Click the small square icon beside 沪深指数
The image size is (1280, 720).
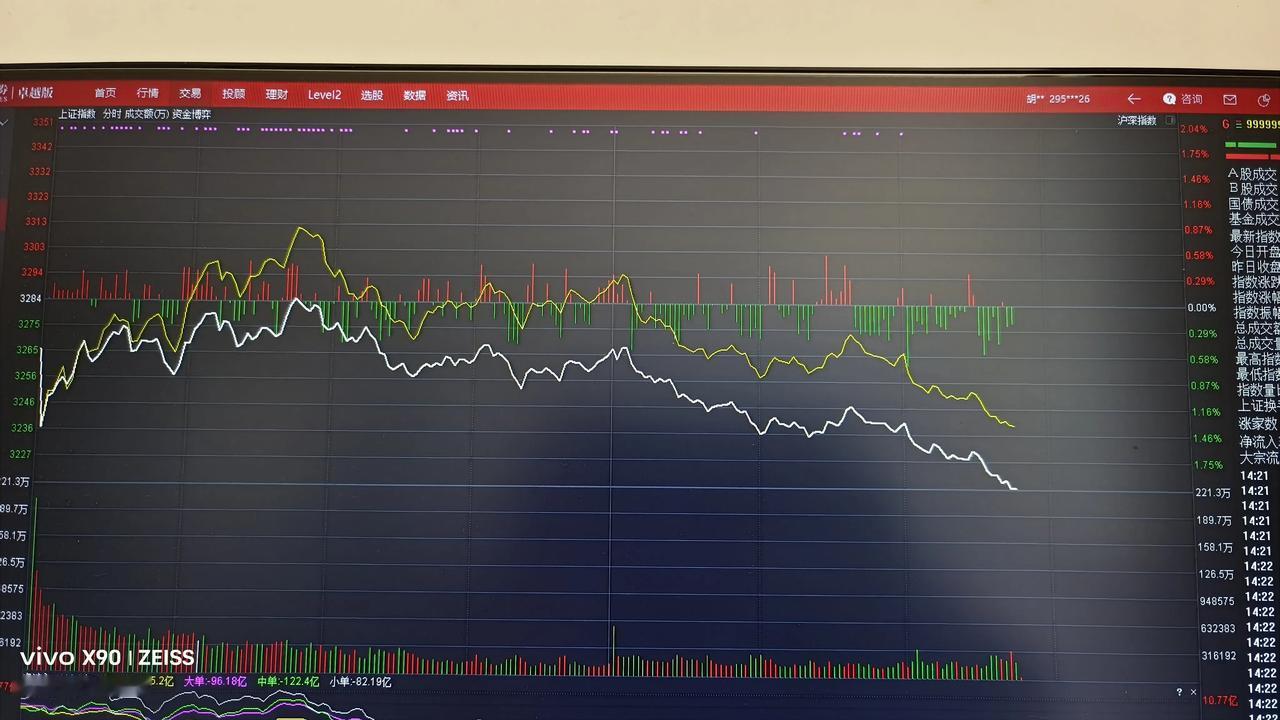pyautogui.click(x=1170, y=120)
